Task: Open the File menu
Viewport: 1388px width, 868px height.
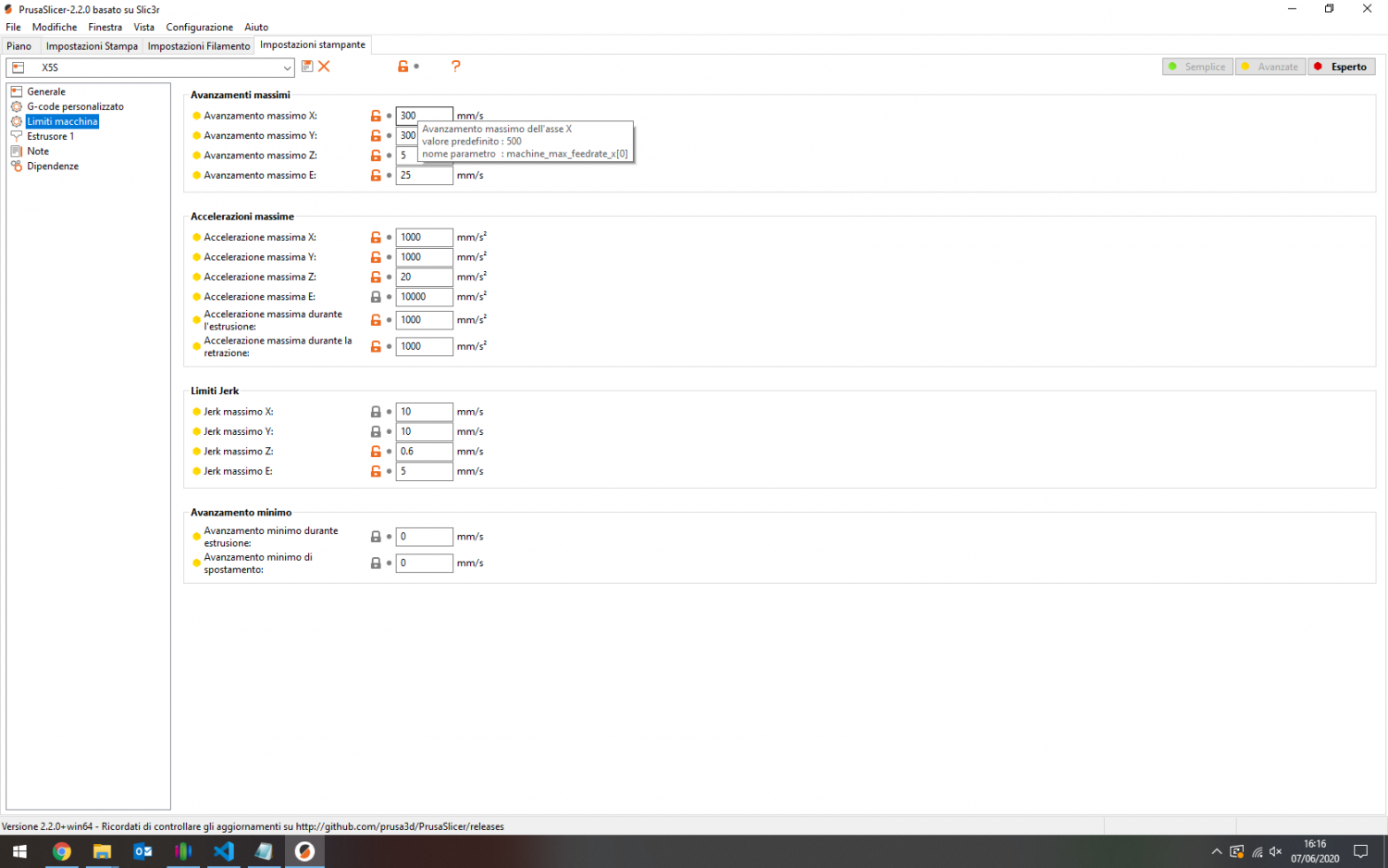Action: [13, 27]
